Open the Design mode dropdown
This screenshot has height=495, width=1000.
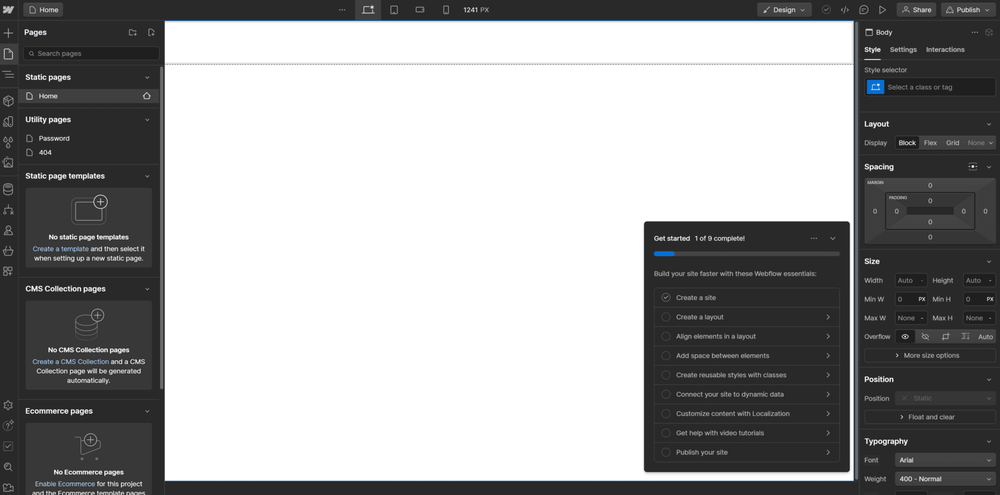[x=784, y=10]
